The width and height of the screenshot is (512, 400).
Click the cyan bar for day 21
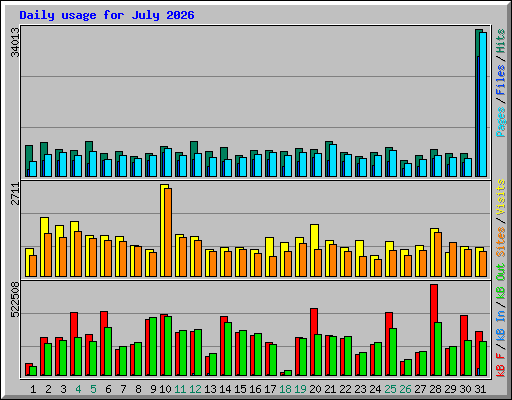click(x=333, y=160)
